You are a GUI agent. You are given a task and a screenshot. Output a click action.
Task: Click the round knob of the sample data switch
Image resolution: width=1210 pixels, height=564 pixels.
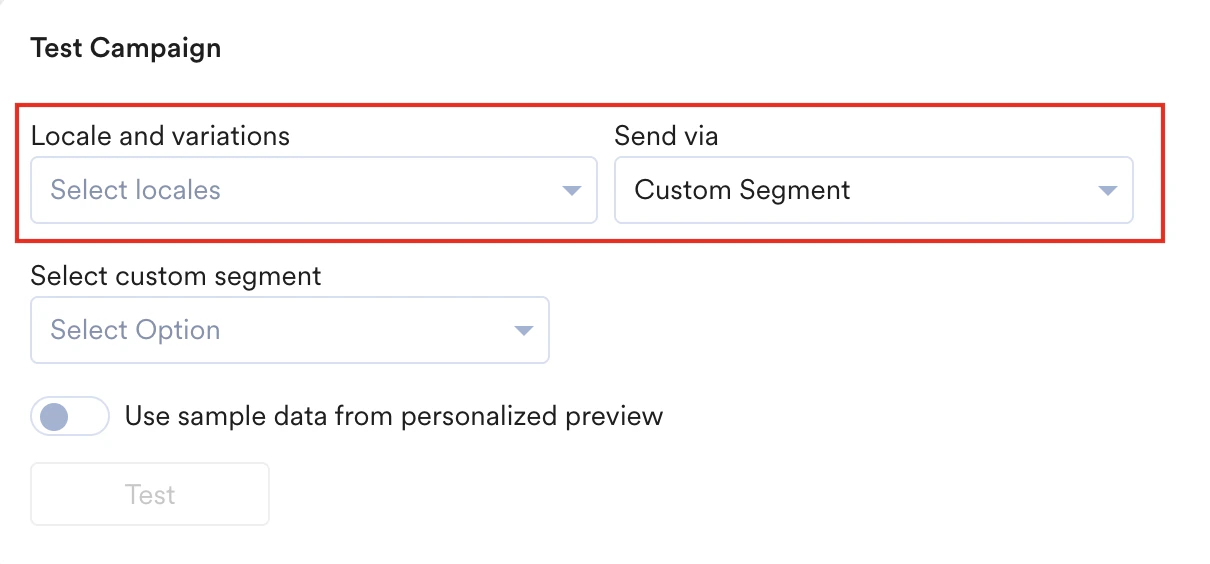click(53, 416)
